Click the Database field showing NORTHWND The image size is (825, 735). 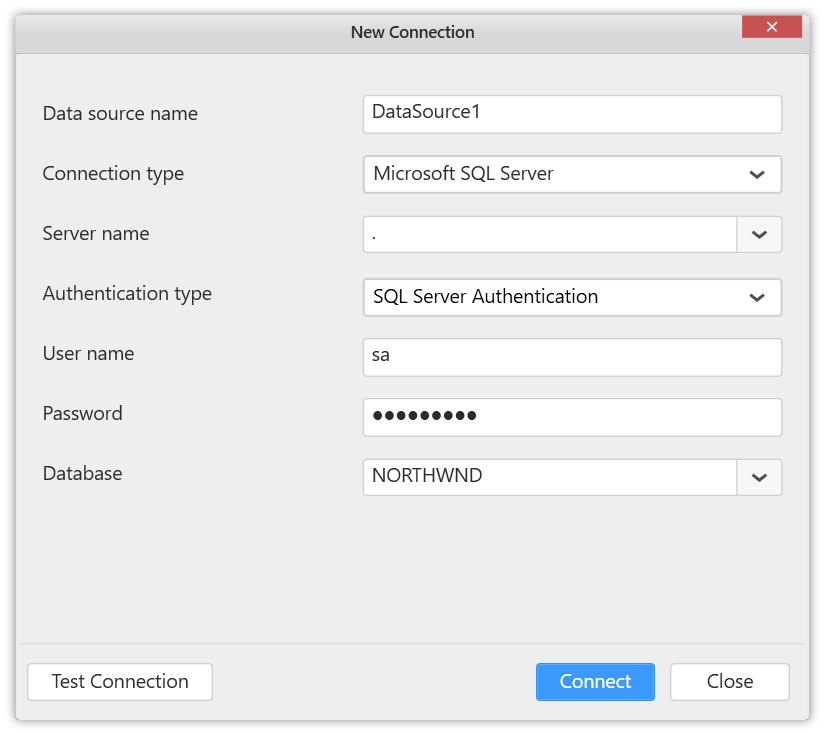coord(550,477)
